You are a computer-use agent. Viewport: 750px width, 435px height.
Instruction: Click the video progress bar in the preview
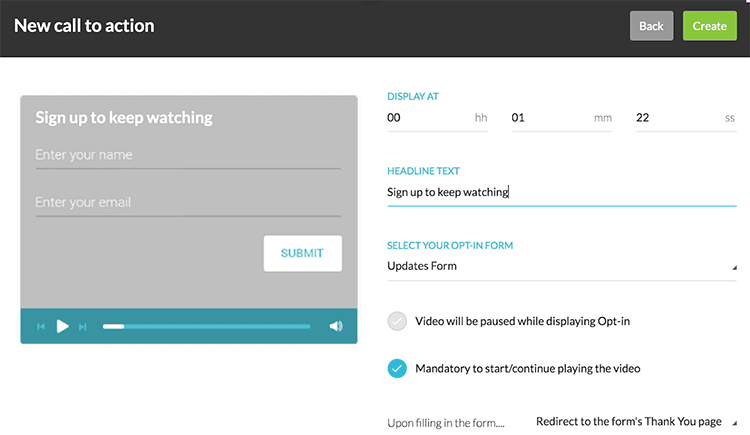click(x=207, y=326)
